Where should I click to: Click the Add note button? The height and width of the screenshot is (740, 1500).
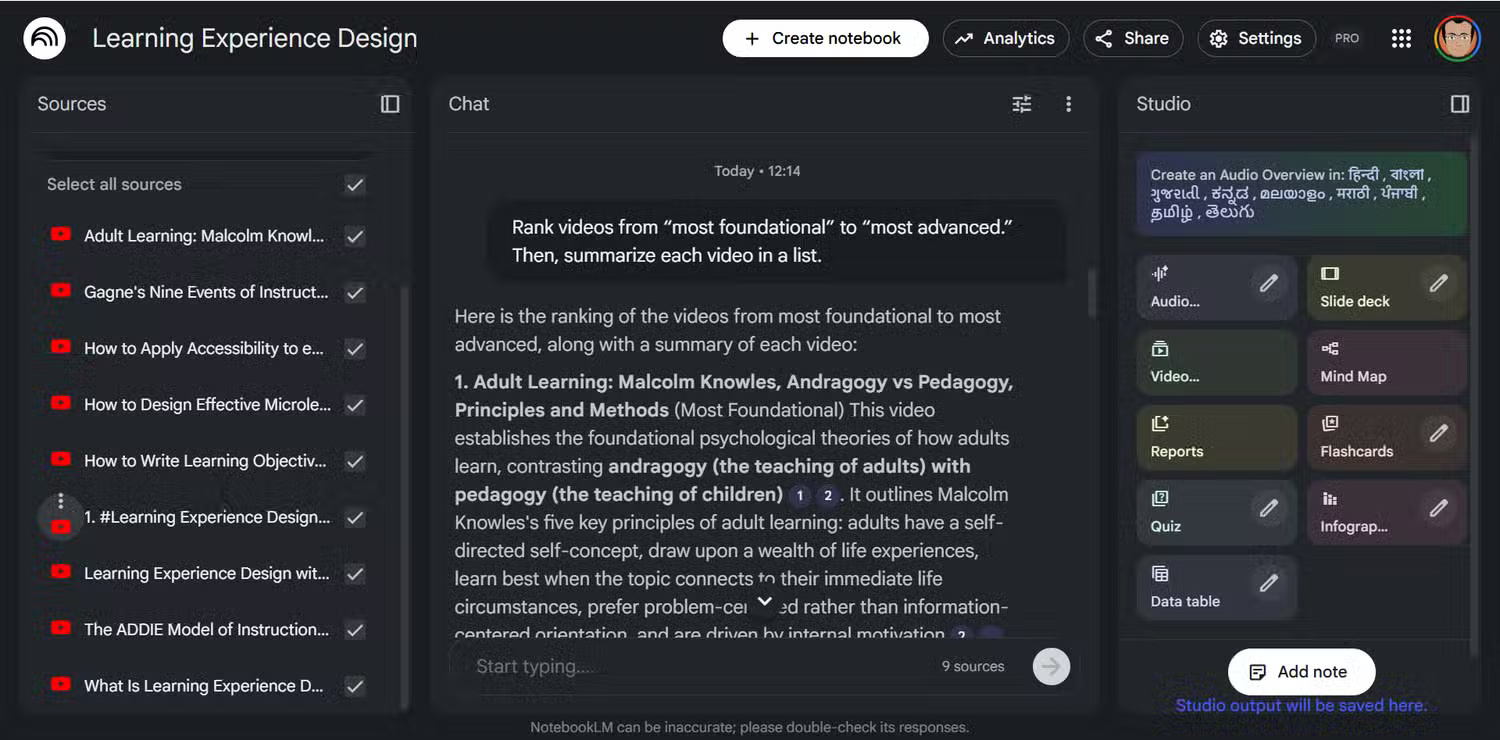pyautogui.click(x=1301, y=672)
